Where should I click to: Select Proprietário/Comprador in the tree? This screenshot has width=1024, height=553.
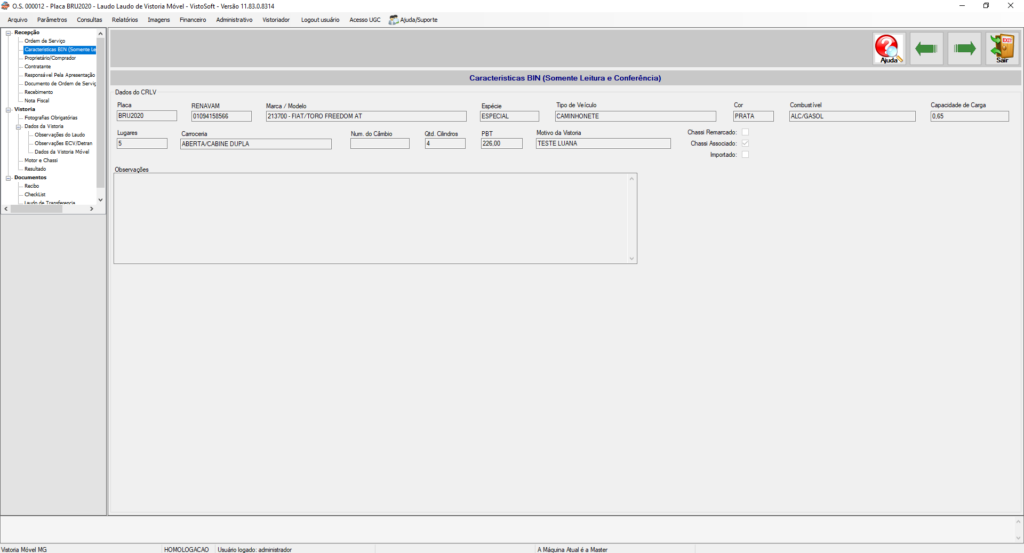click(50, 58)
